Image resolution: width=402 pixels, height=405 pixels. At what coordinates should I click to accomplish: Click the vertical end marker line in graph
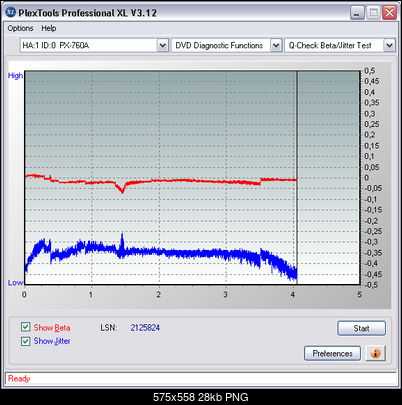click(x=297, y=177)
